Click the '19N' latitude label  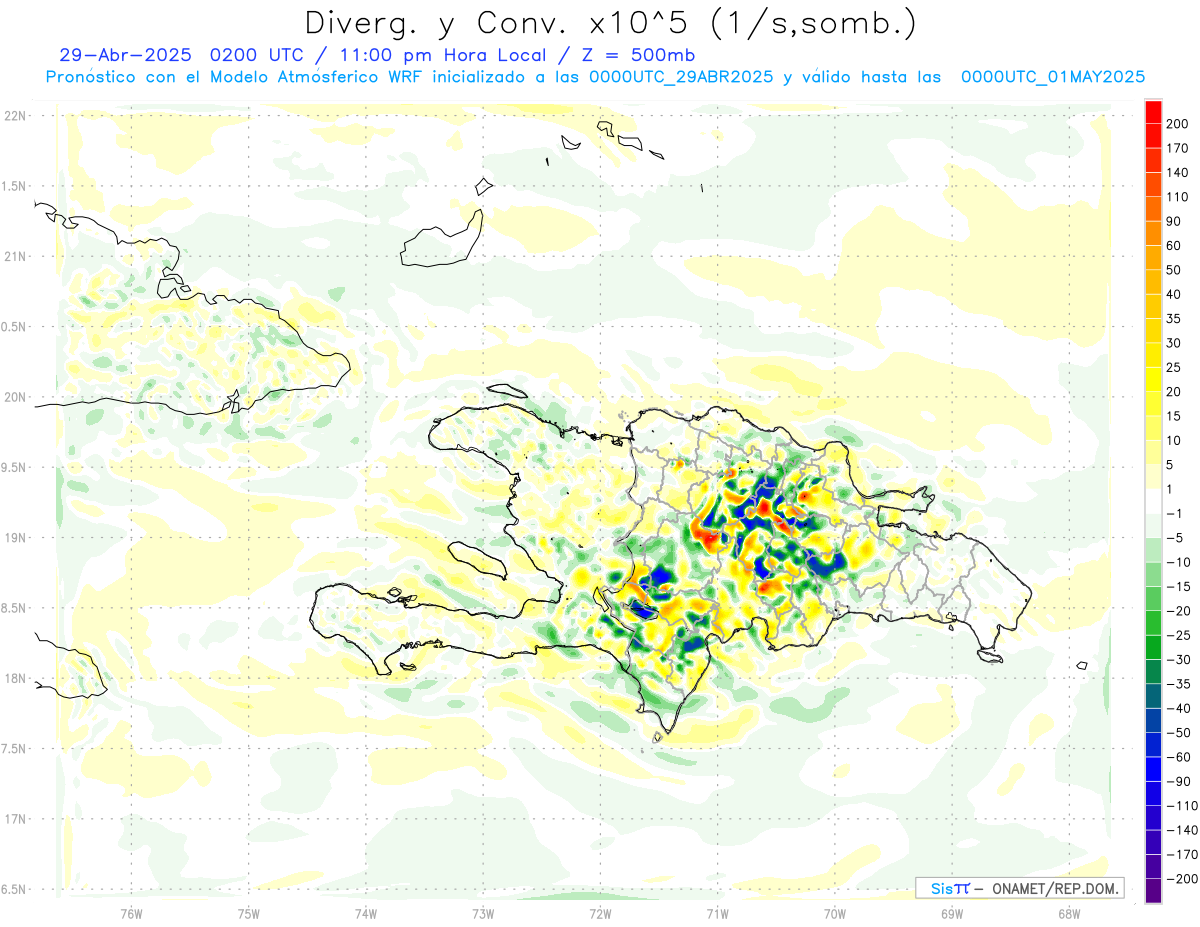[x=14, y=538]
